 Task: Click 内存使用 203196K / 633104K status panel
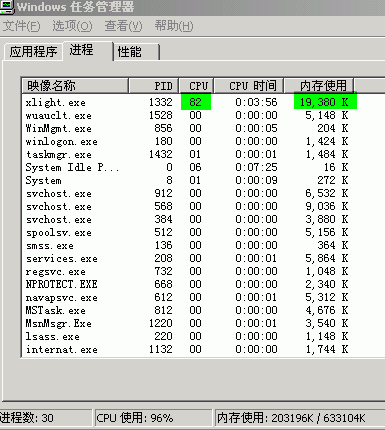click(x=300, y=418)
